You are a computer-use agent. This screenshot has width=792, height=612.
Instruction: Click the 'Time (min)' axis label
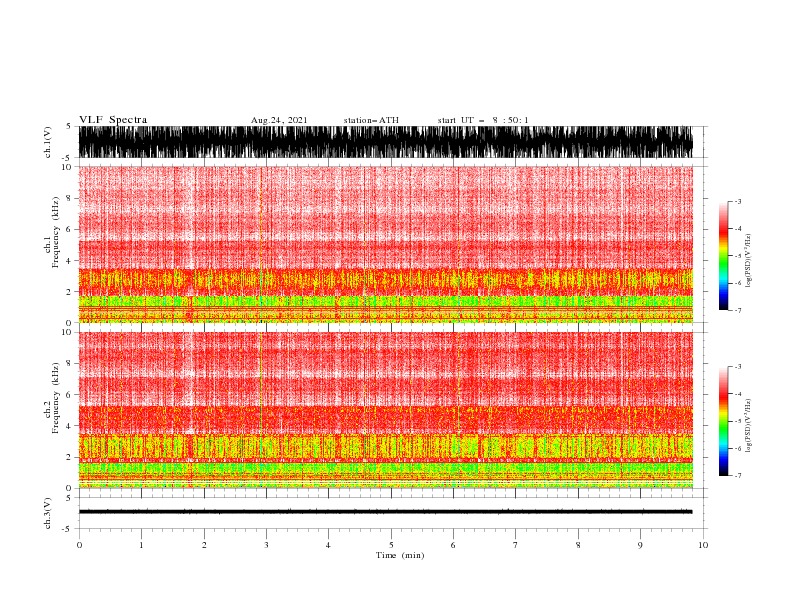pos(400,555)
